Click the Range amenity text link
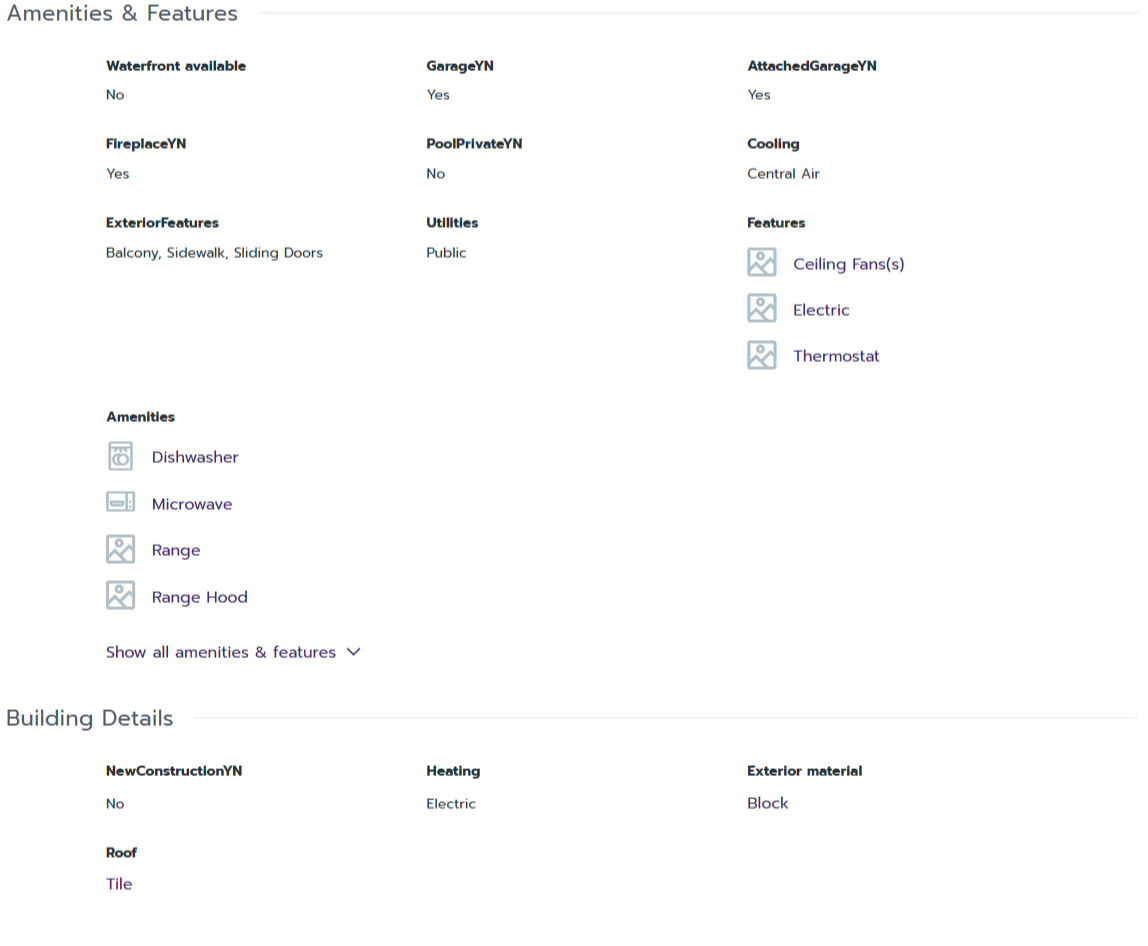The width and height of the screenshot is (1148, 946). (x=176, y=550)
